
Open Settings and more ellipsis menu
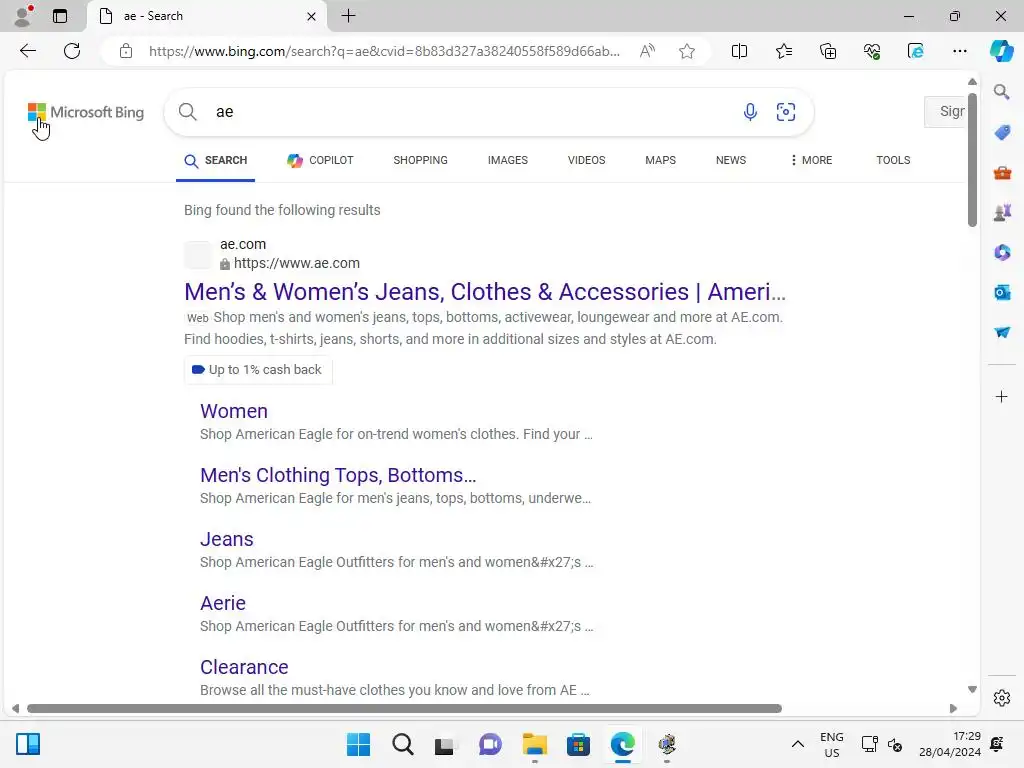coord(959,51)
